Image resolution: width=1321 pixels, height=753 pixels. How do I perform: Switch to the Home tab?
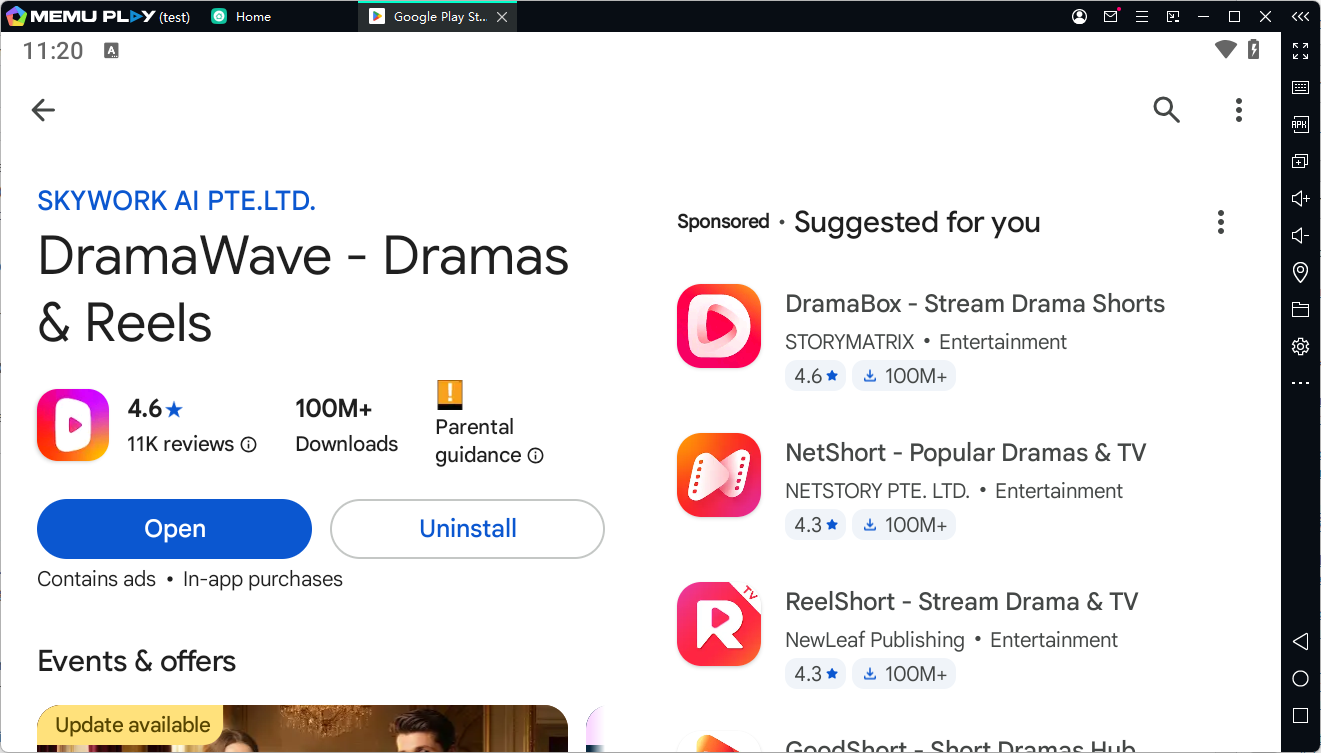point(253,16)
